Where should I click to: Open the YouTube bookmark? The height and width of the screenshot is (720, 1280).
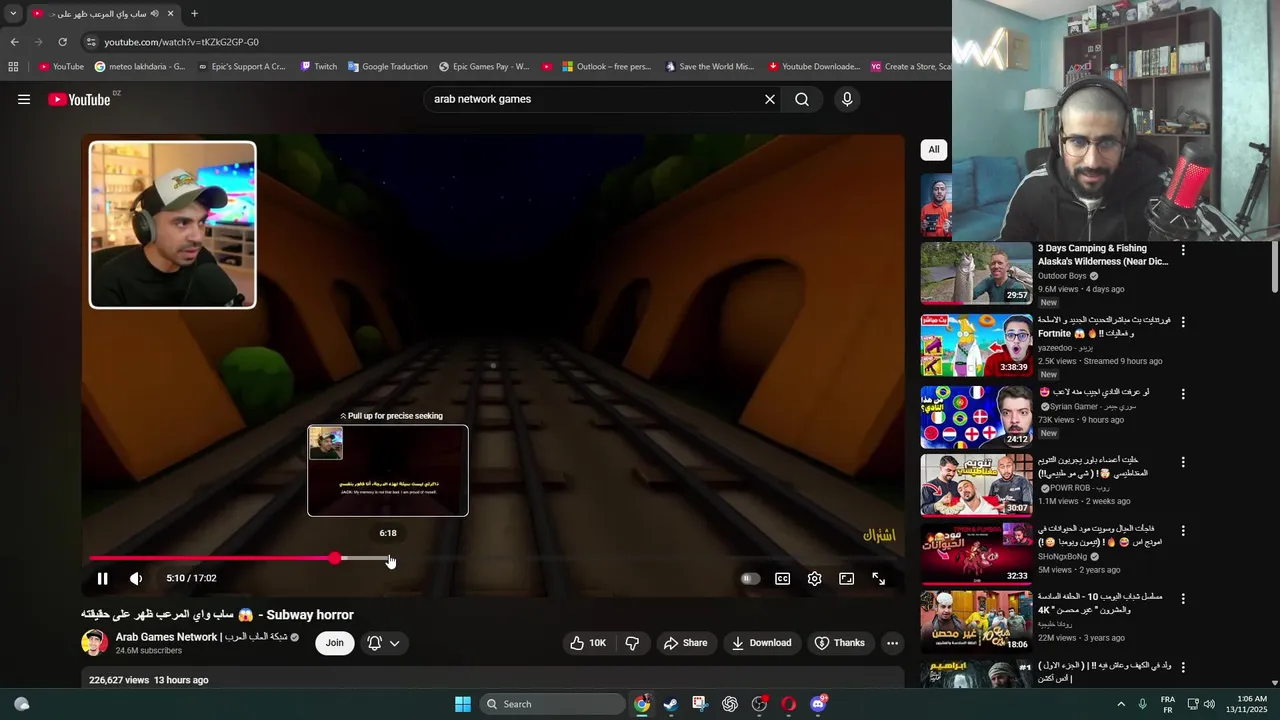click(61, 67)
